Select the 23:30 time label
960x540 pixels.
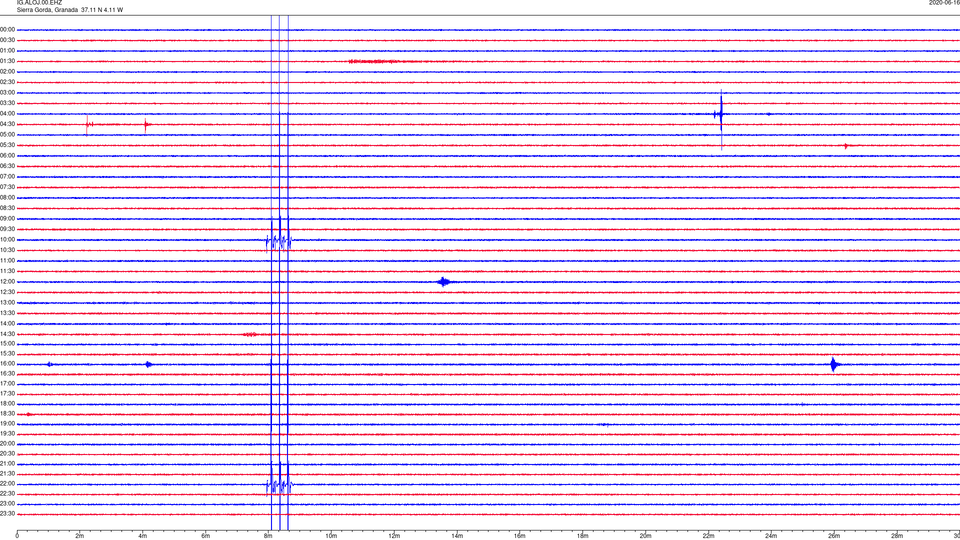pyautogui.click(x=8, y=514)
